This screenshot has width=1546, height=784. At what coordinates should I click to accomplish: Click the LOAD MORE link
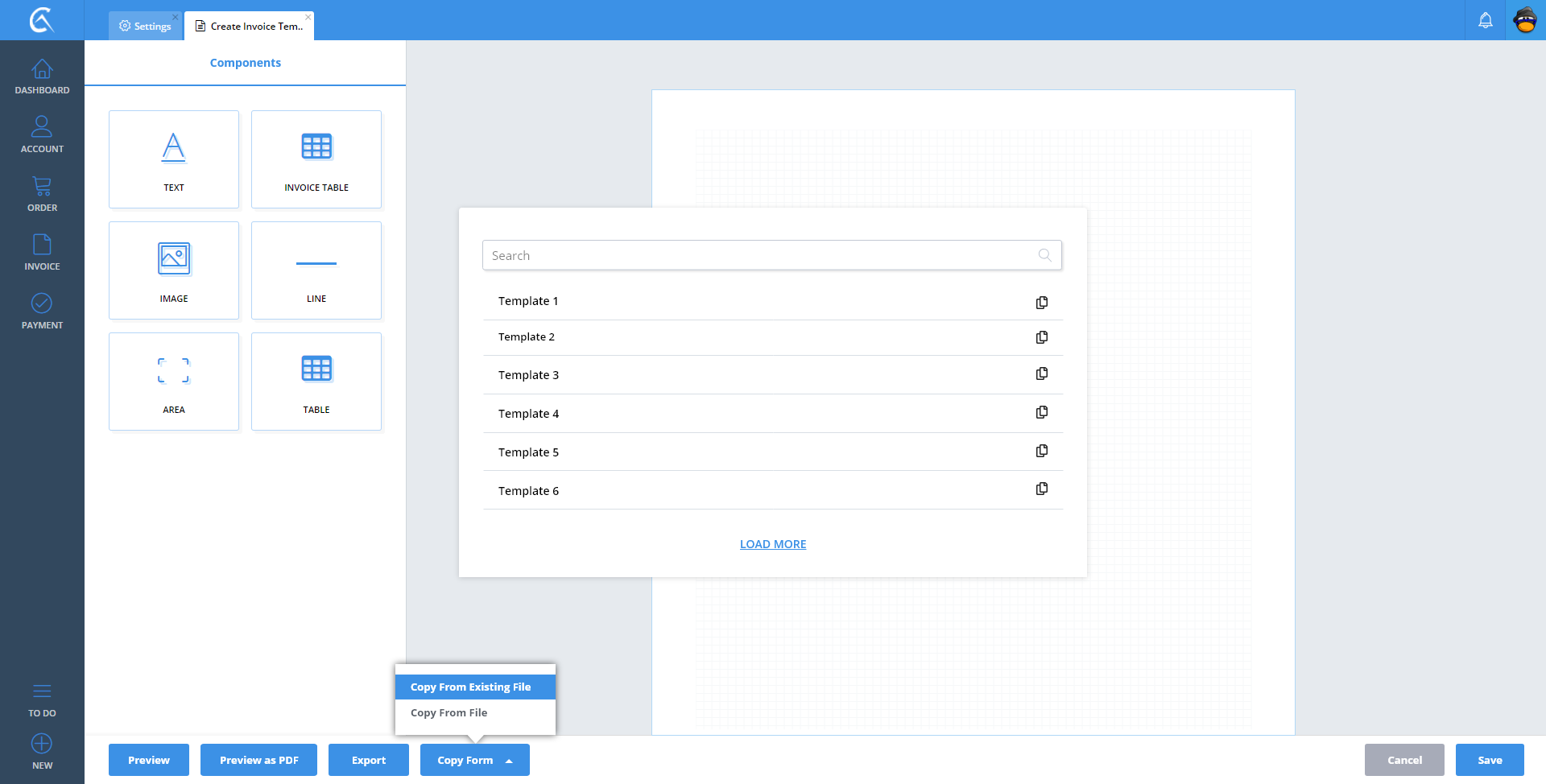772,544
